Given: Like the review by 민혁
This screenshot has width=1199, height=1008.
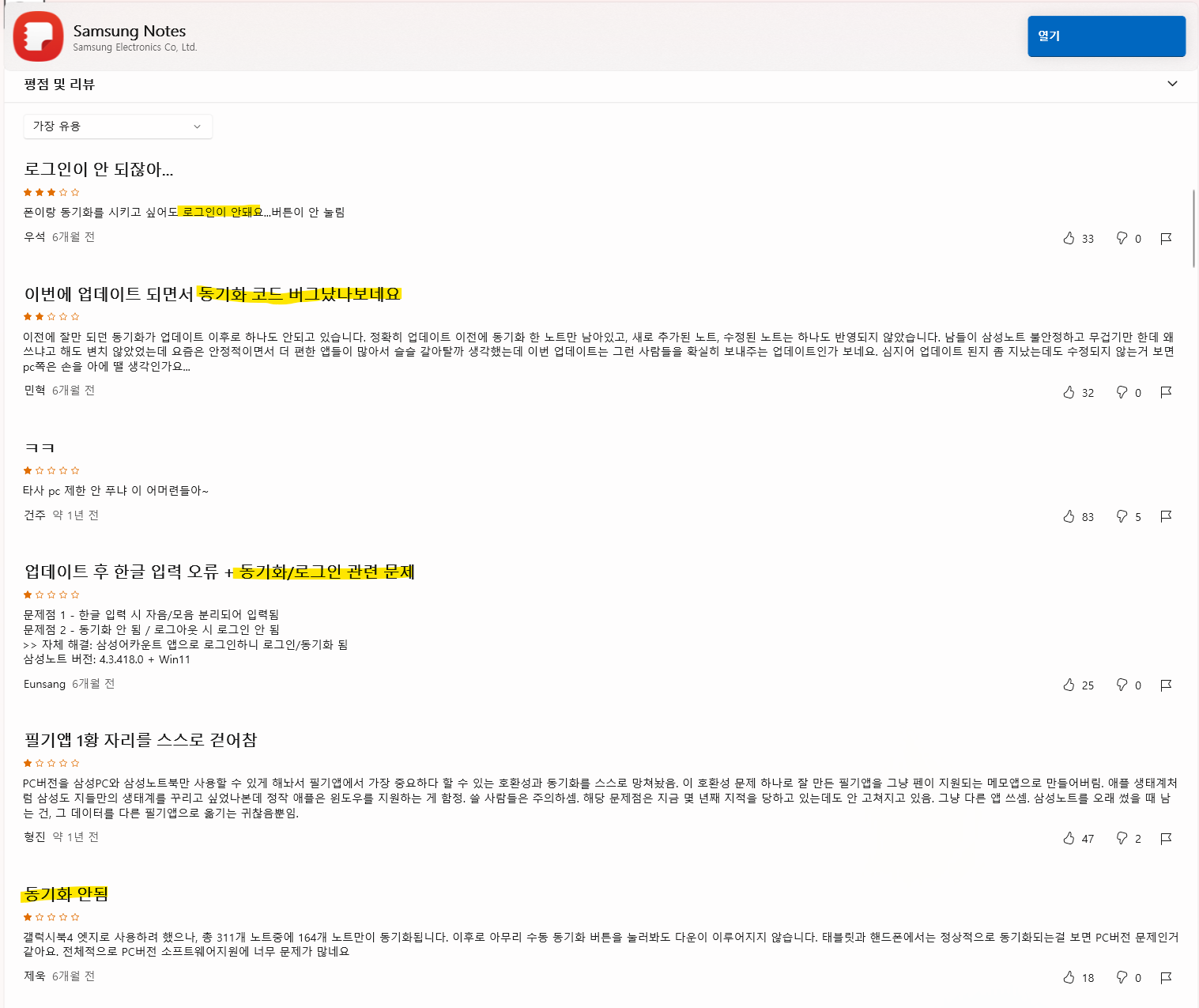Looking at the screenshot, I should click(1069, 392).
